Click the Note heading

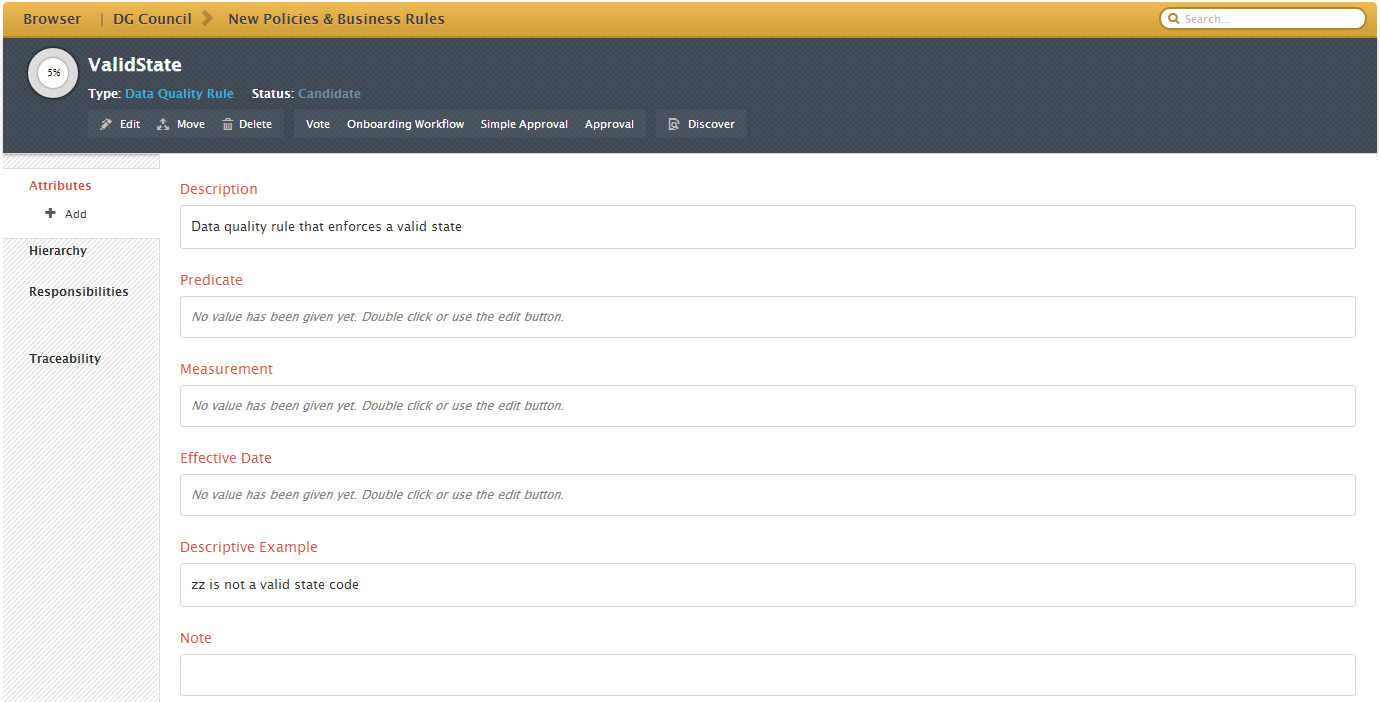click(x=196, y=638)
